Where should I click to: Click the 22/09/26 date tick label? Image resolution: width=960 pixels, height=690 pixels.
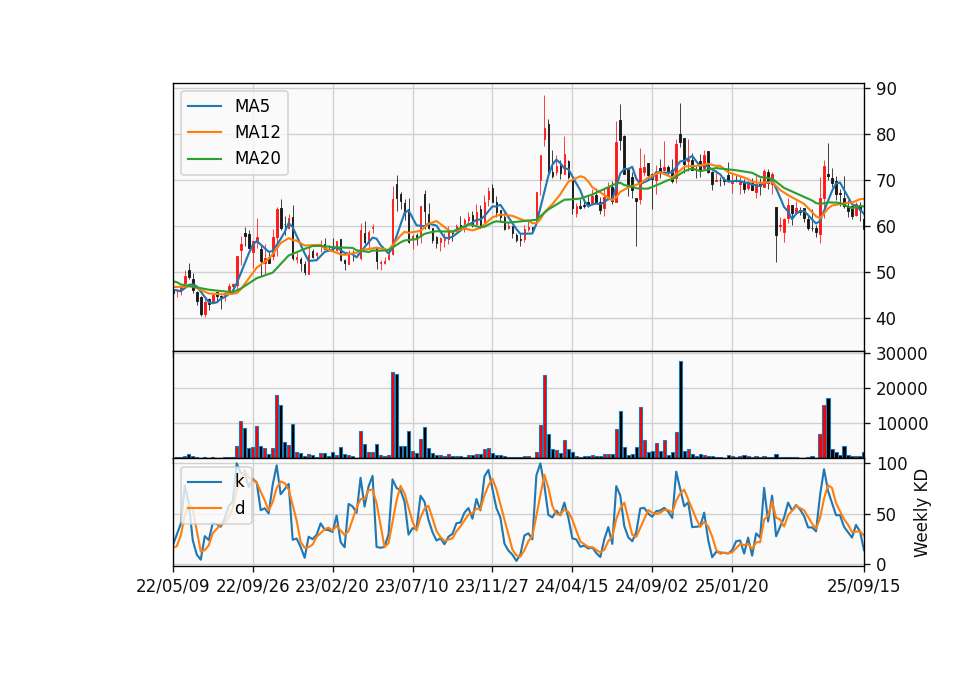point(253,586)
